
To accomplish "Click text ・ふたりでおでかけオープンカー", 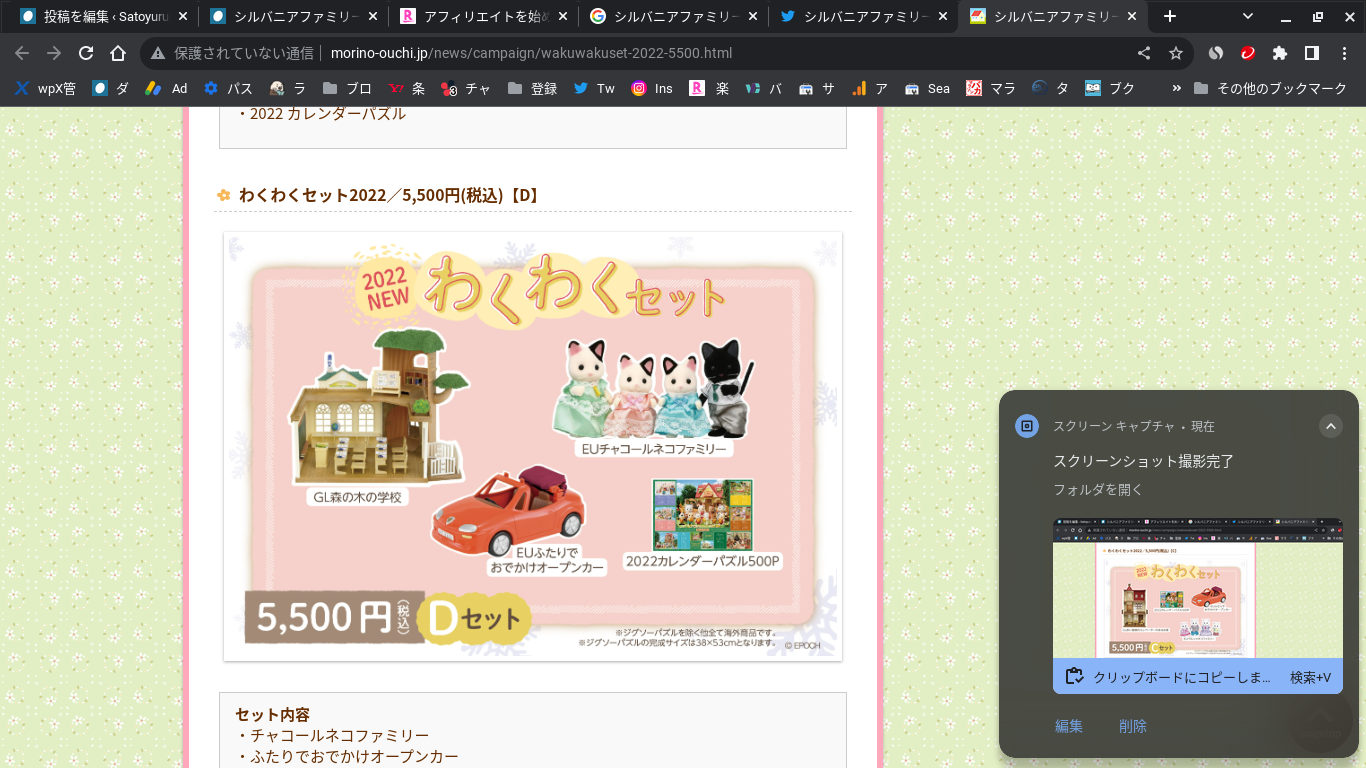I will click(347, 757).
